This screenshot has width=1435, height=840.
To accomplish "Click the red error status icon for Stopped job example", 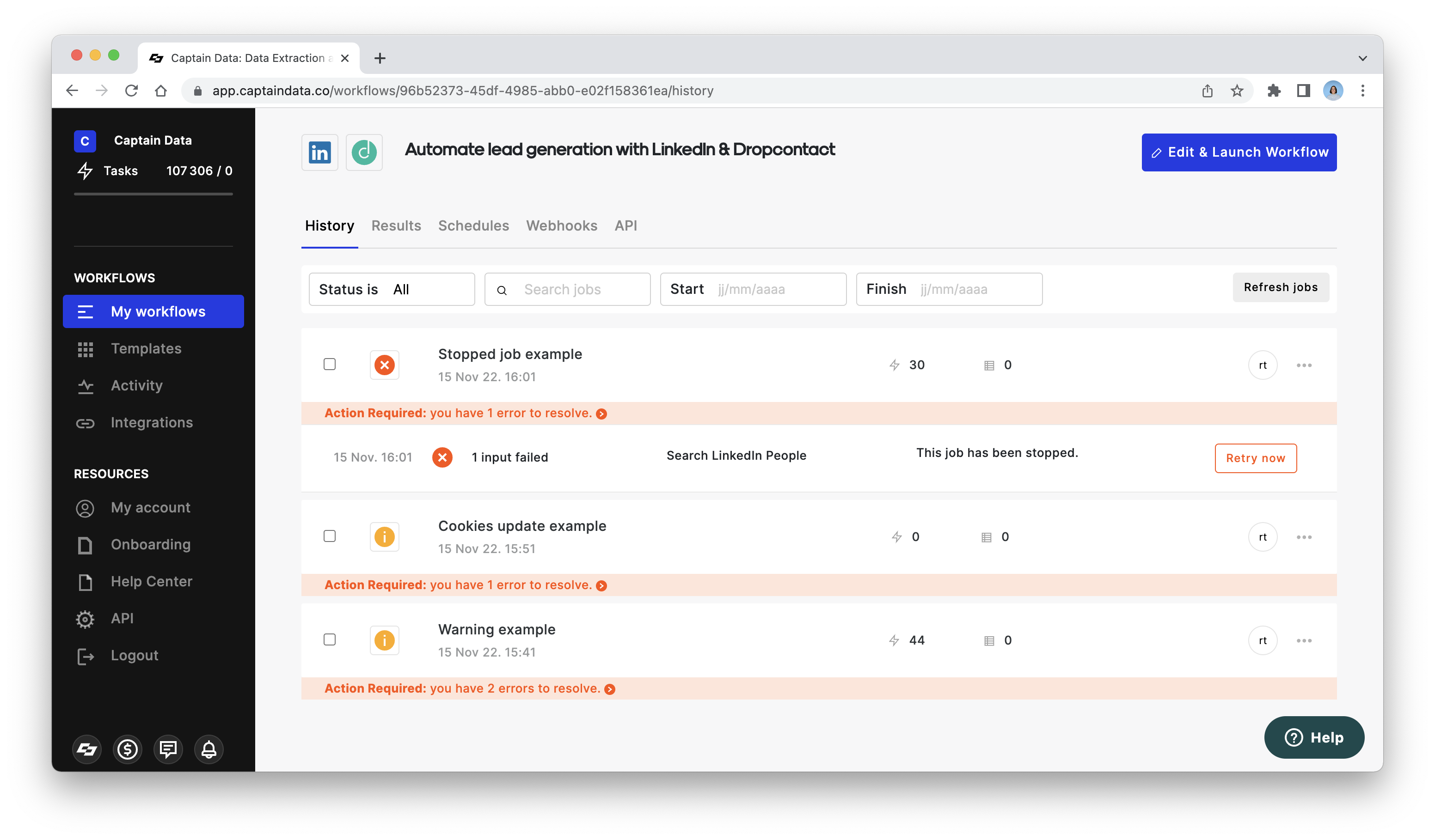I will [x=384, y=365].
